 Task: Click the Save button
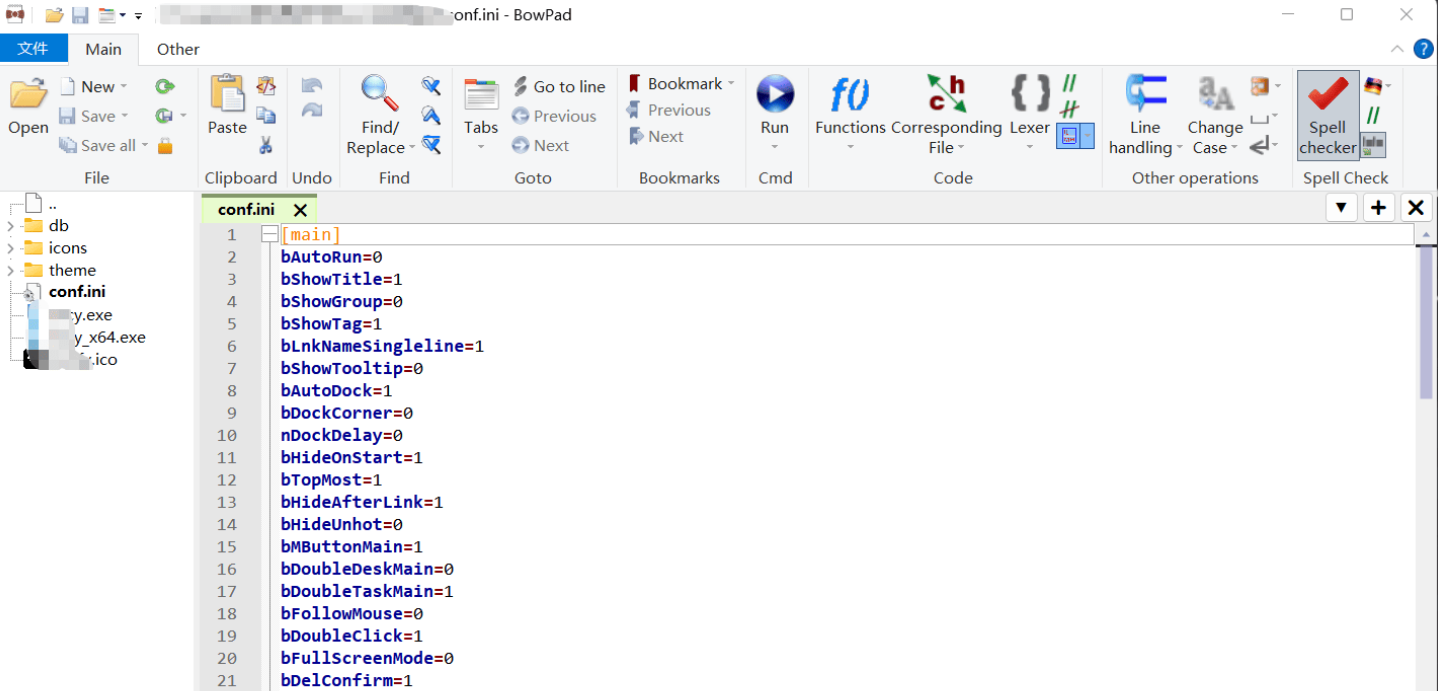tap(88, 116)
